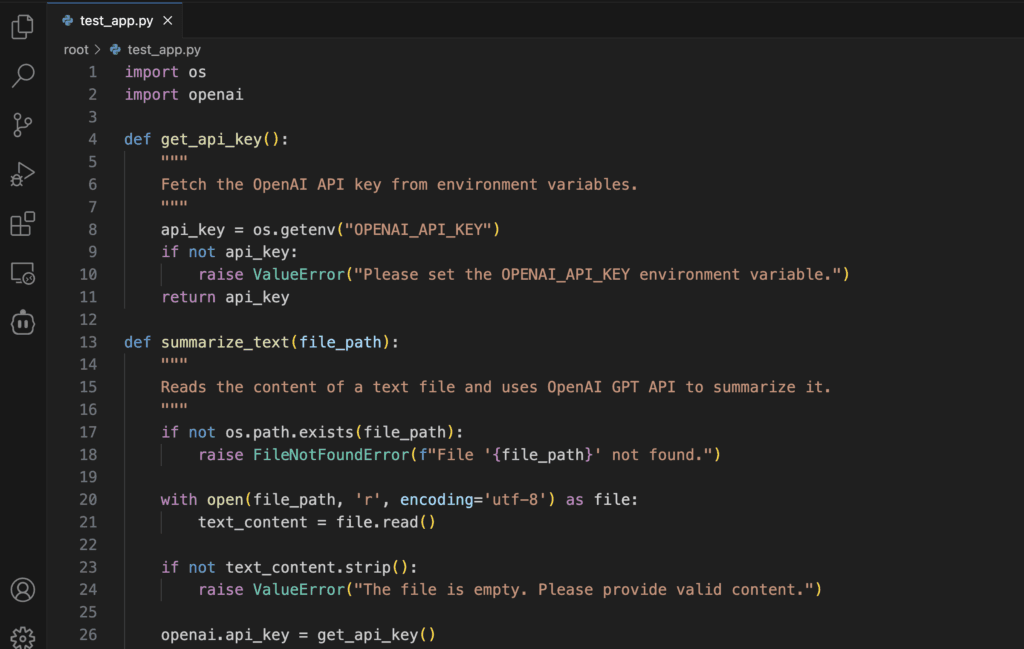Open the Explorer view in the activity bar
This screenshot has height=649, width=1024.
tap(23, 26)
